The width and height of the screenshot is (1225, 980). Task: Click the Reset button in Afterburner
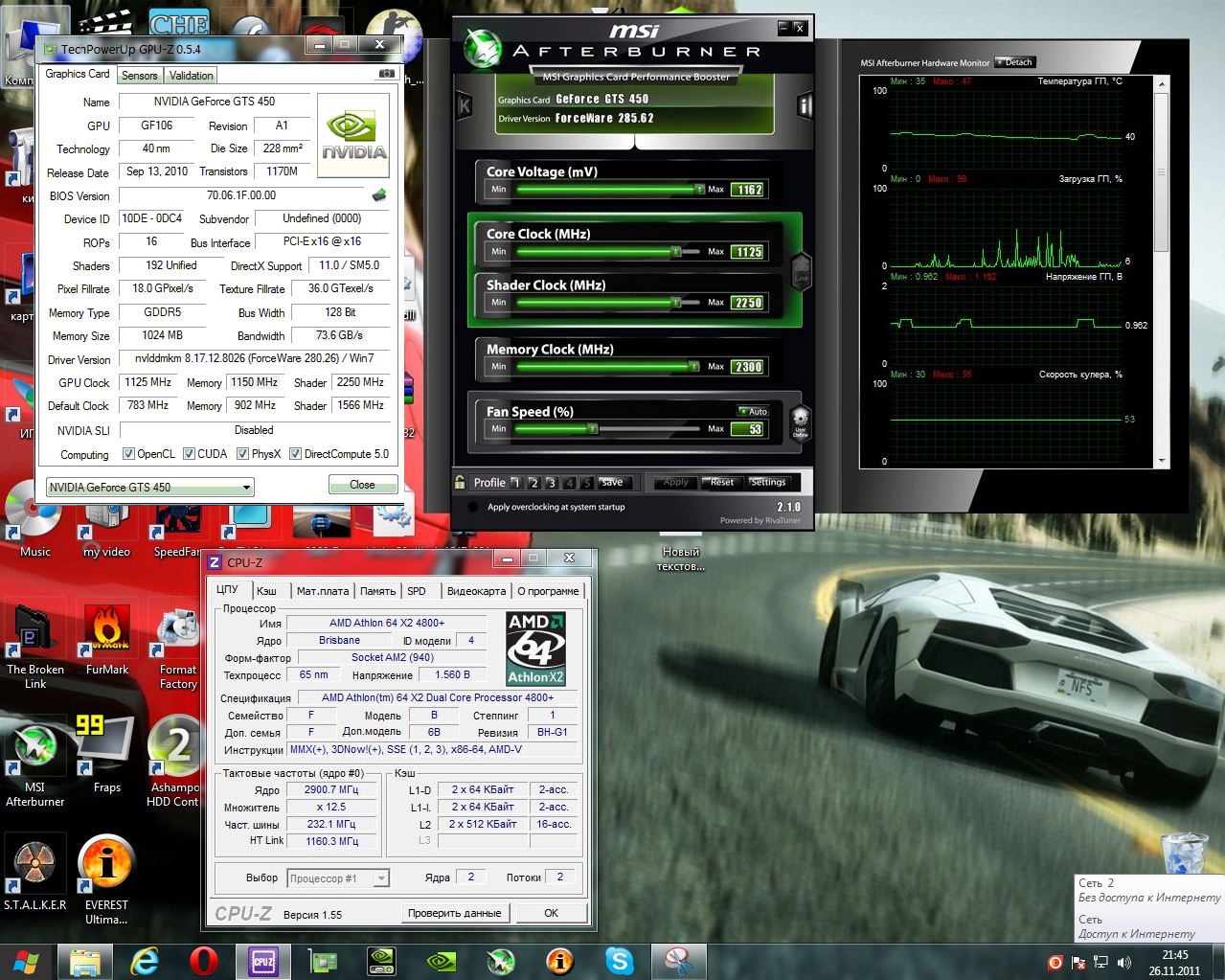721,483
